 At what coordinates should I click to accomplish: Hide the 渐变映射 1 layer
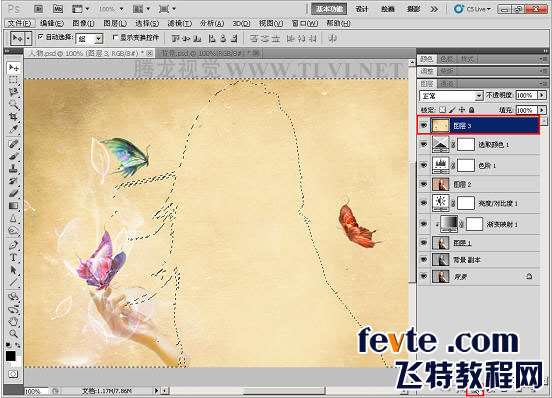pyautogui.click(x=424, y=223)
